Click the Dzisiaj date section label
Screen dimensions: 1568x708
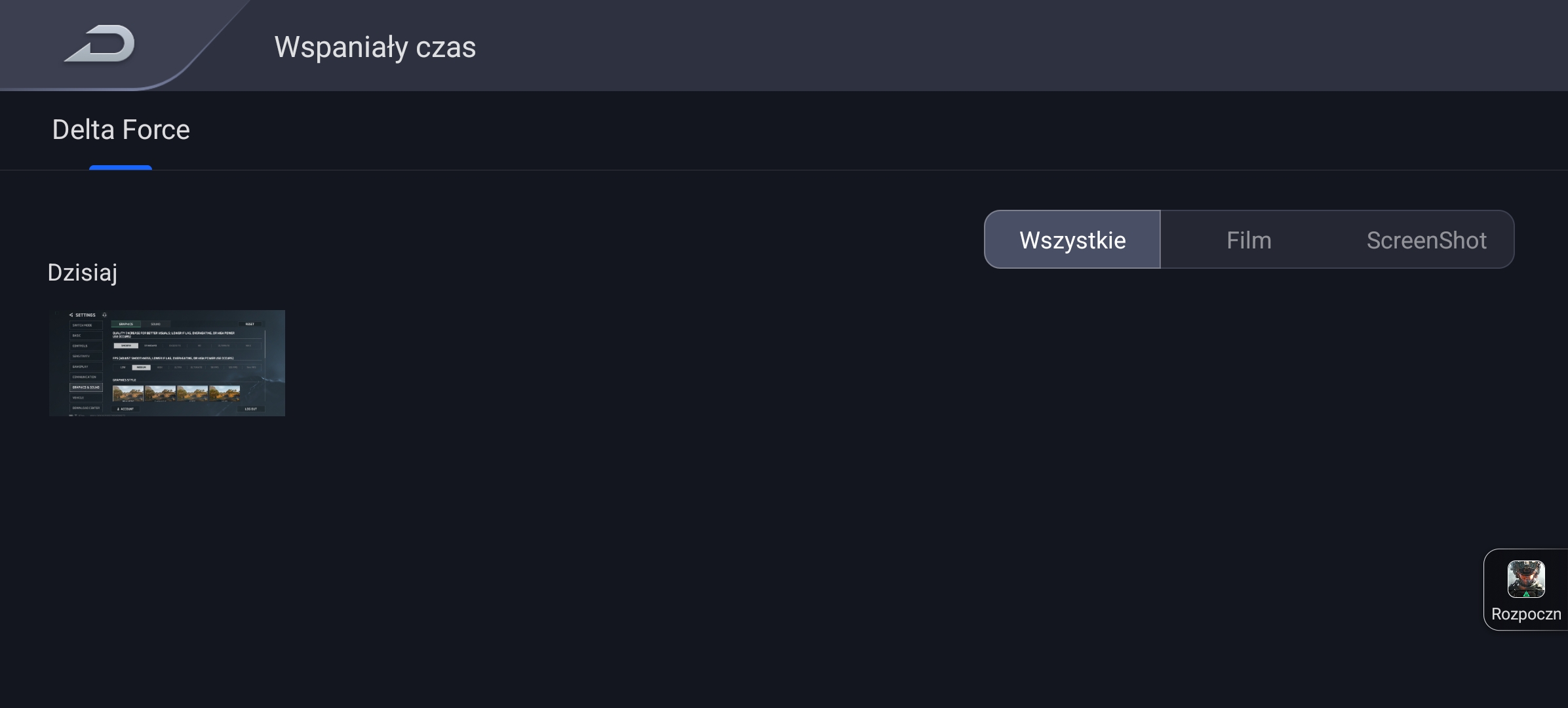pos(83,272)
